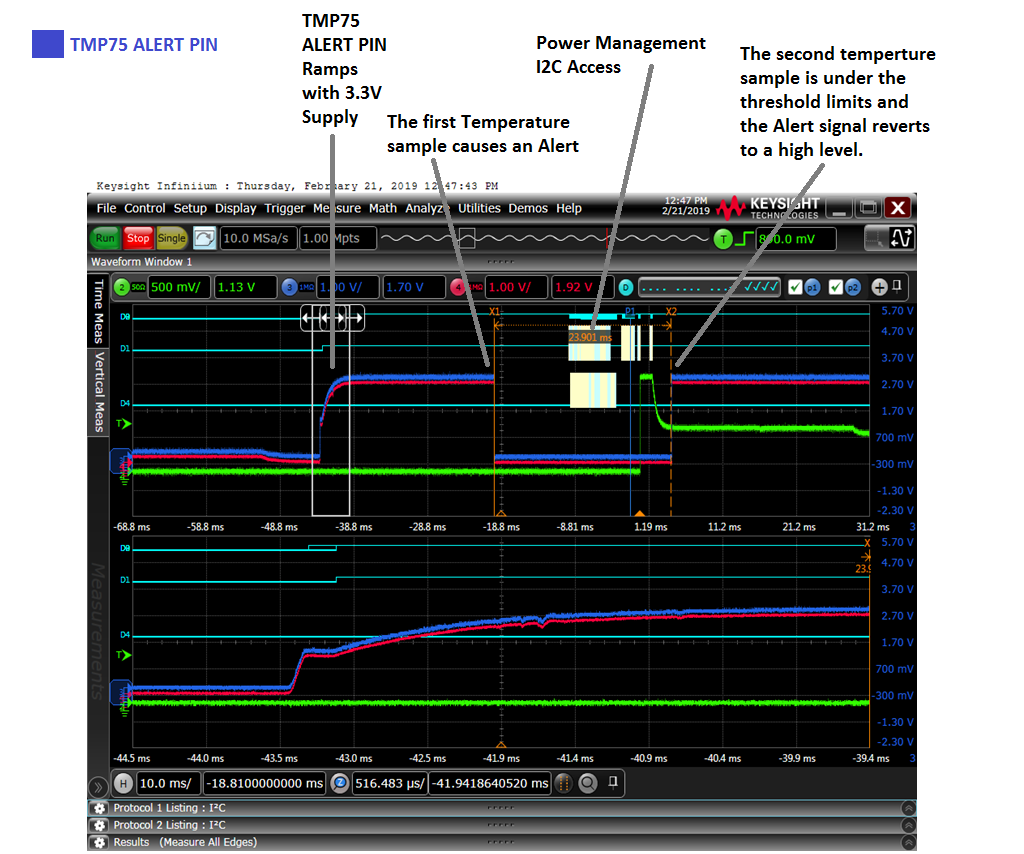Image resolution: width=1024 pixels, height=854 pixels.
Task: Click the green trigger T icon
Action: [723, 239]
